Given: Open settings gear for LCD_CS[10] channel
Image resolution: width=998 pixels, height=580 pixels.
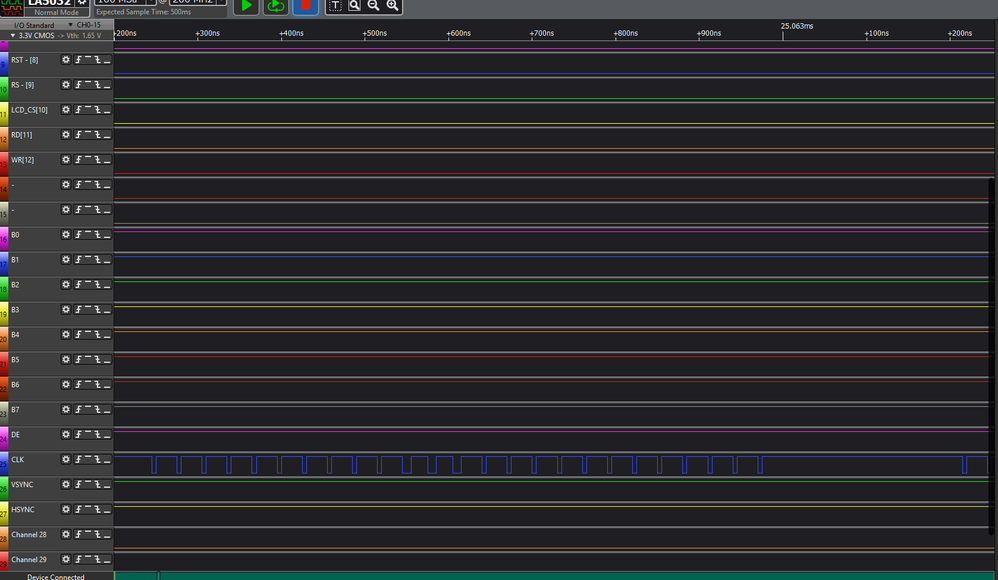Looking at the screenshot, I should 66,110.
